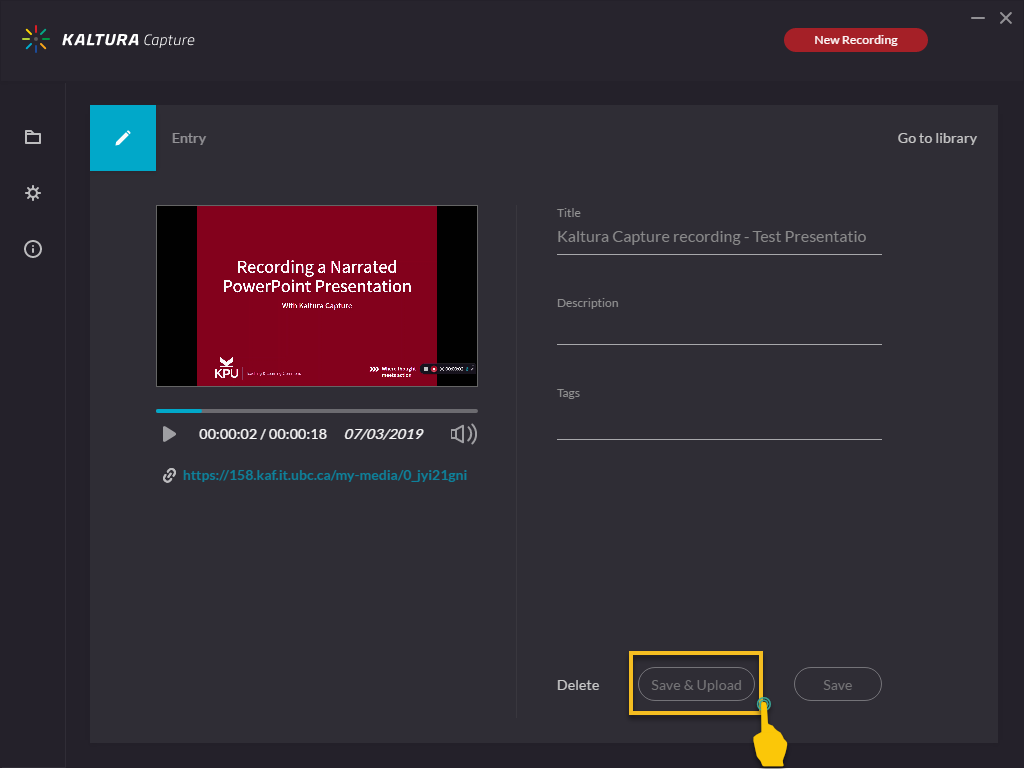Select the Entry tab label
This screenshot has height=769, width=1024.
click(x=189, y=138)
